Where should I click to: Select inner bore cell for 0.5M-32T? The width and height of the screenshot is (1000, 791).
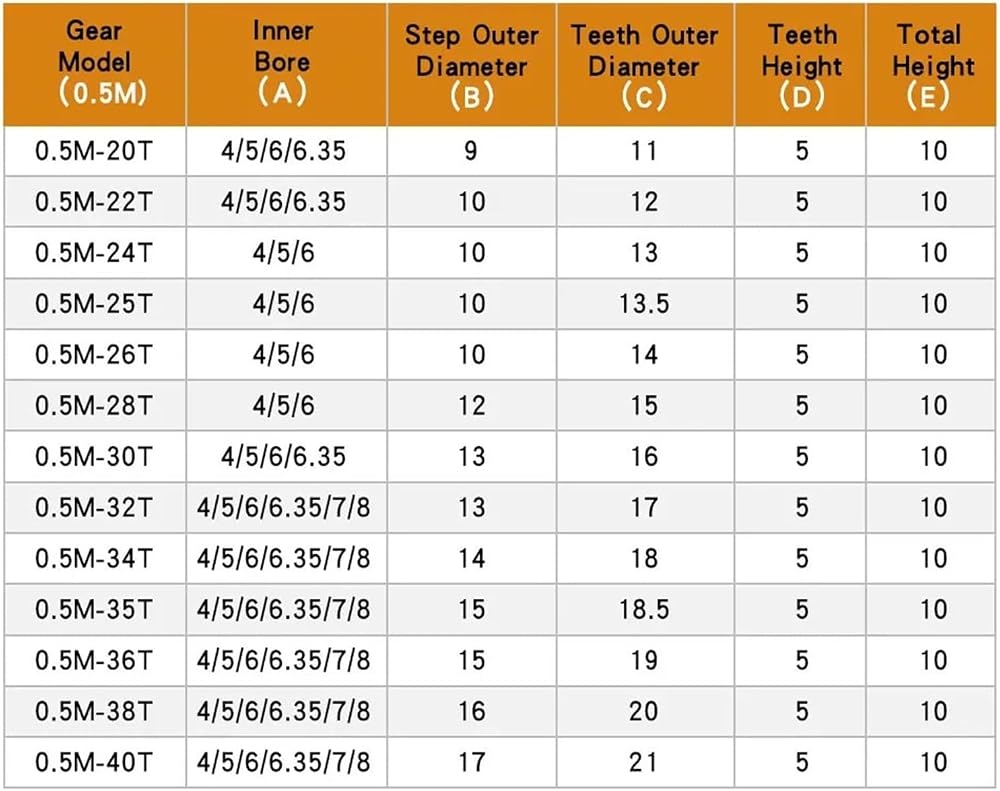click(286, 508)
